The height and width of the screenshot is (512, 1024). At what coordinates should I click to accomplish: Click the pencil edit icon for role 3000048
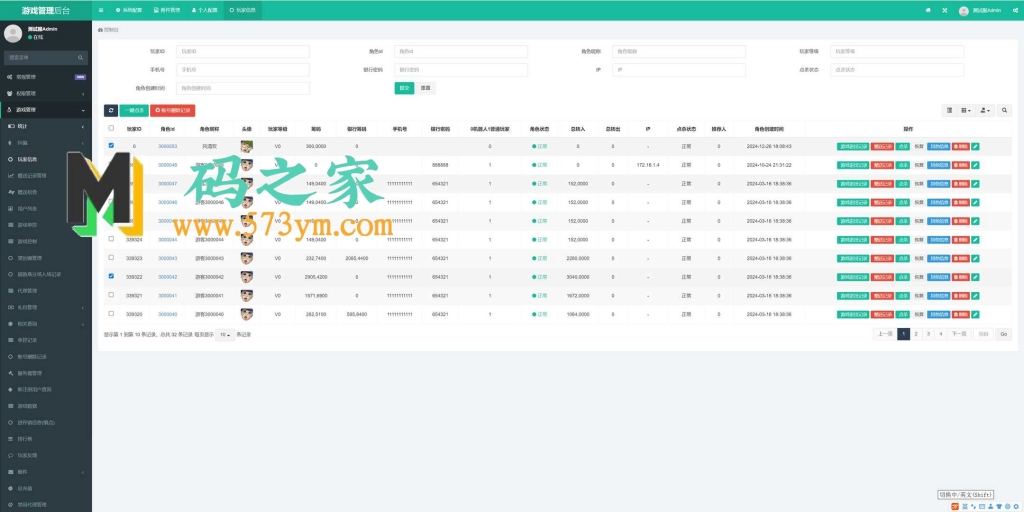(x=975, y=165)
